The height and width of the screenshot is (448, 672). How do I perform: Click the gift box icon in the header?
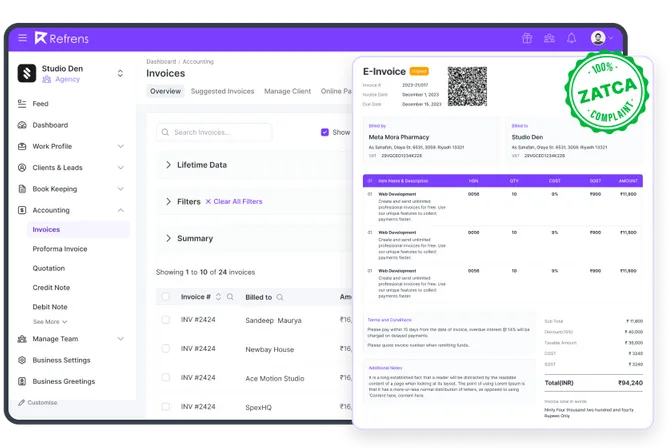click(527, 38)
